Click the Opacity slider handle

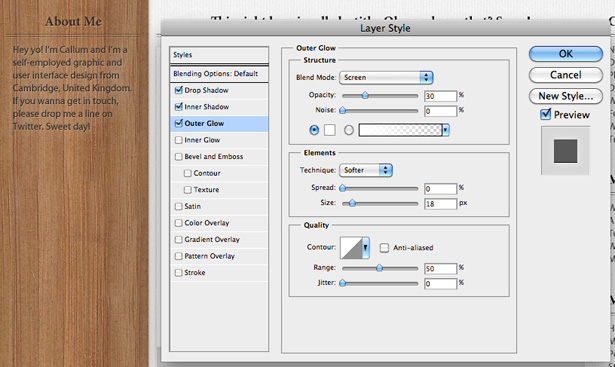(365, 95)
